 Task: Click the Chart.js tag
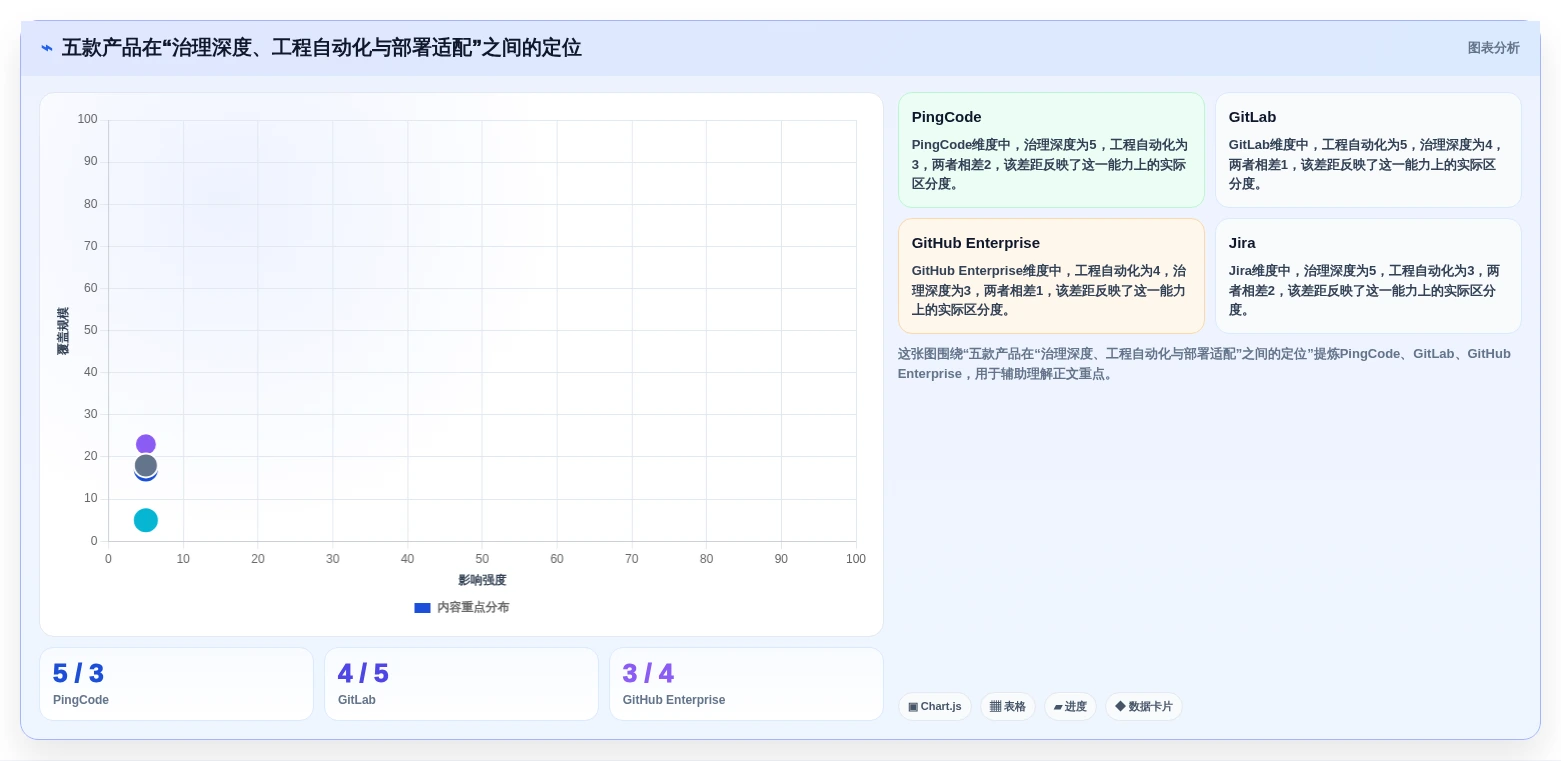[x=935, y=707]
